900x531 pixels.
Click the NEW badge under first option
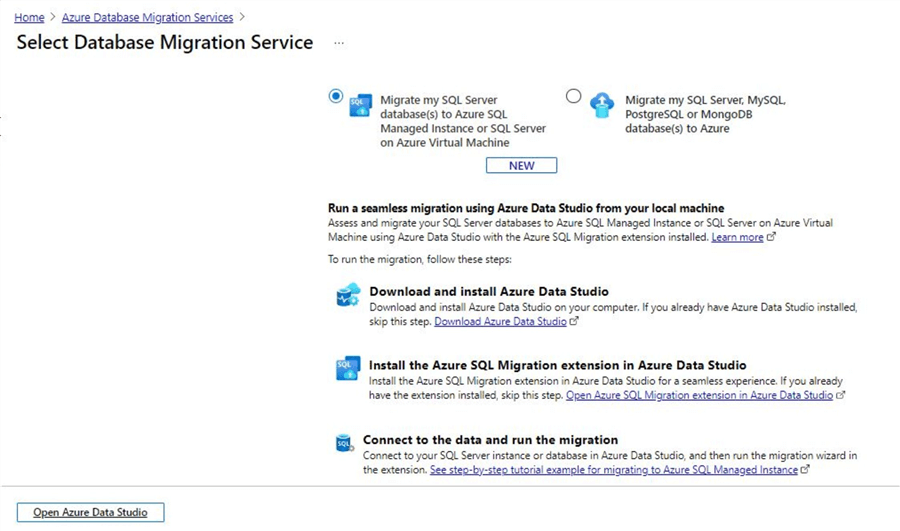[x=521, y=165]
